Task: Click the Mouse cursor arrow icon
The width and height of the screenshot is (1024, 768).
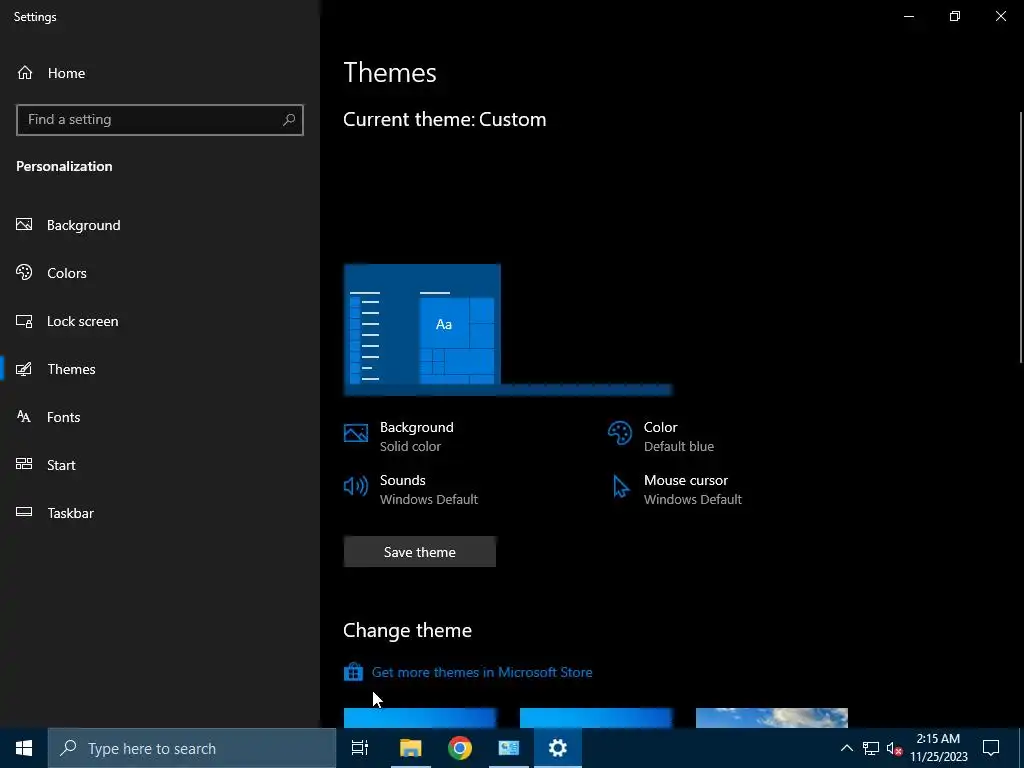Action: tap(620, 487)
